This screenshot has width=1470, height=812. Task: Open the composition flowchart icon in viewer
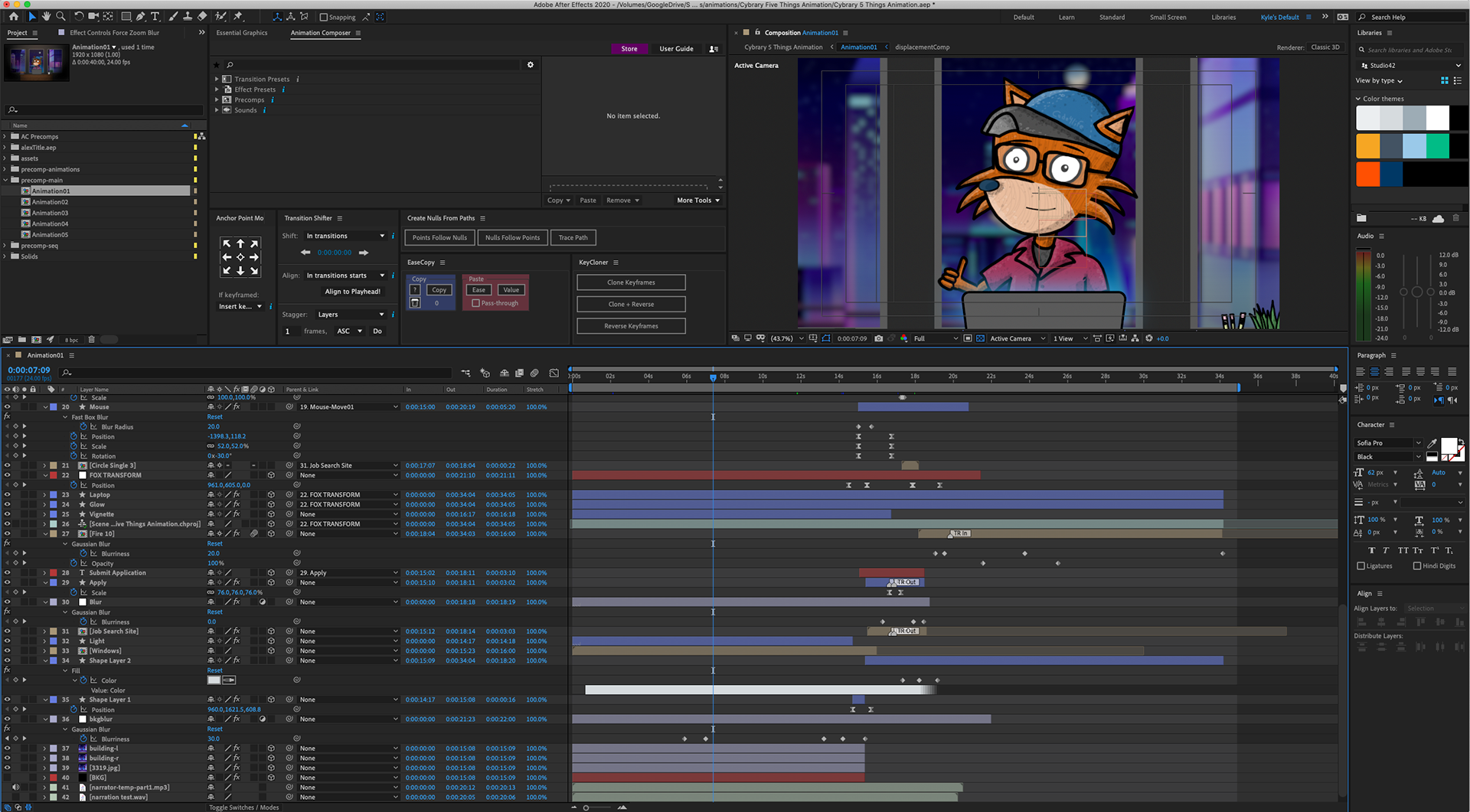point(1135,338)
